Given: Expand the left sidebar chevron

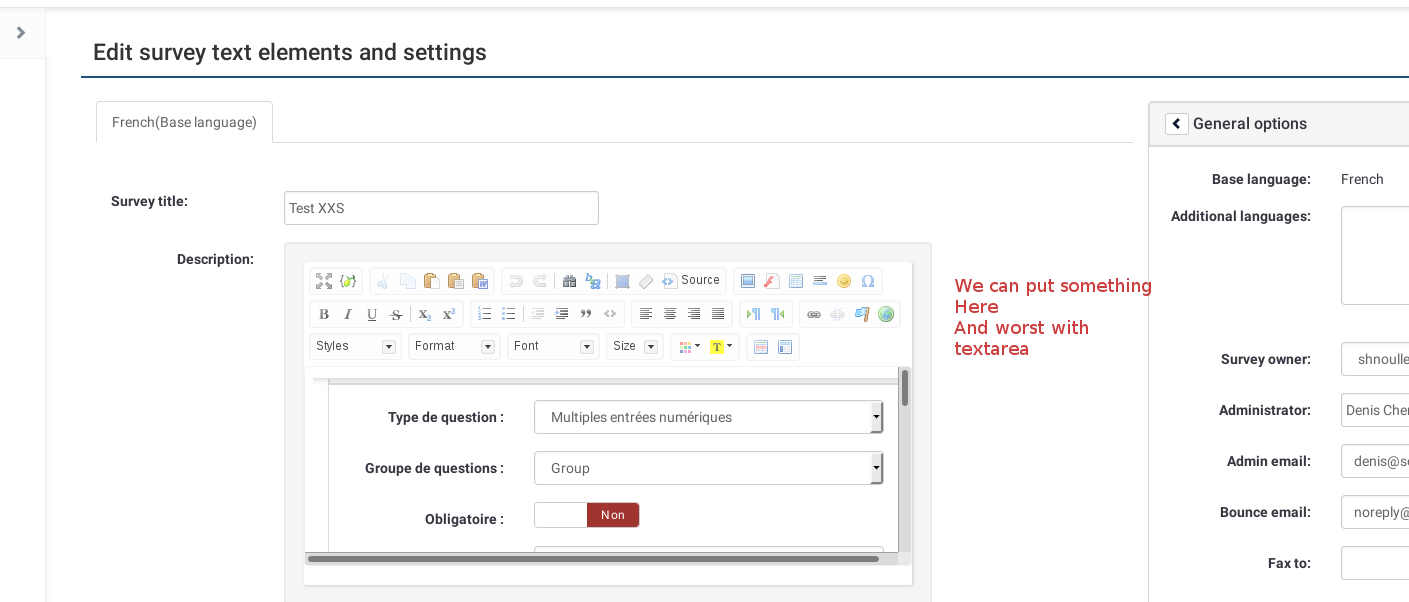Looking at the screenshot, I should coord(21,33).
